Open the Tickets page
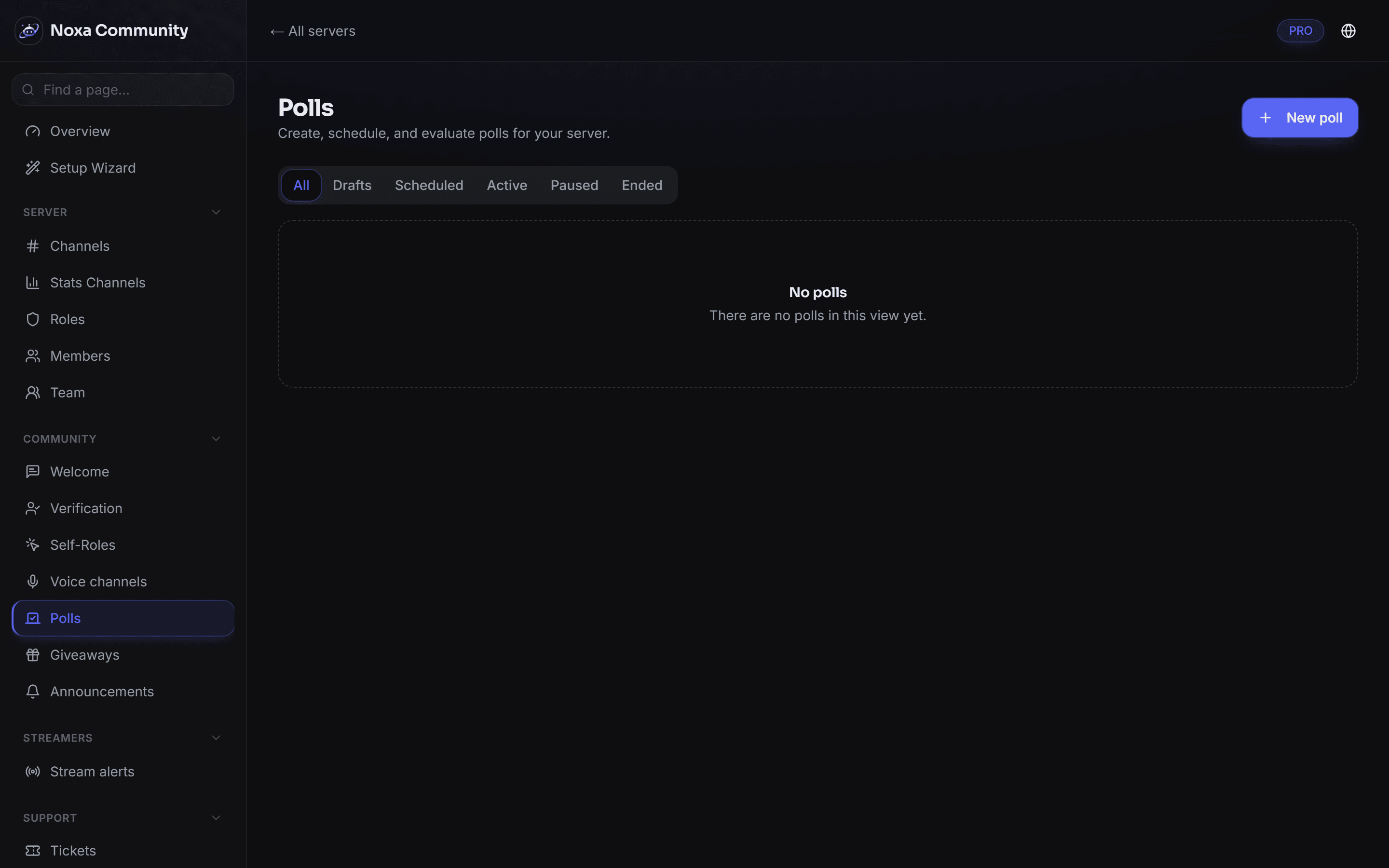 123,851
